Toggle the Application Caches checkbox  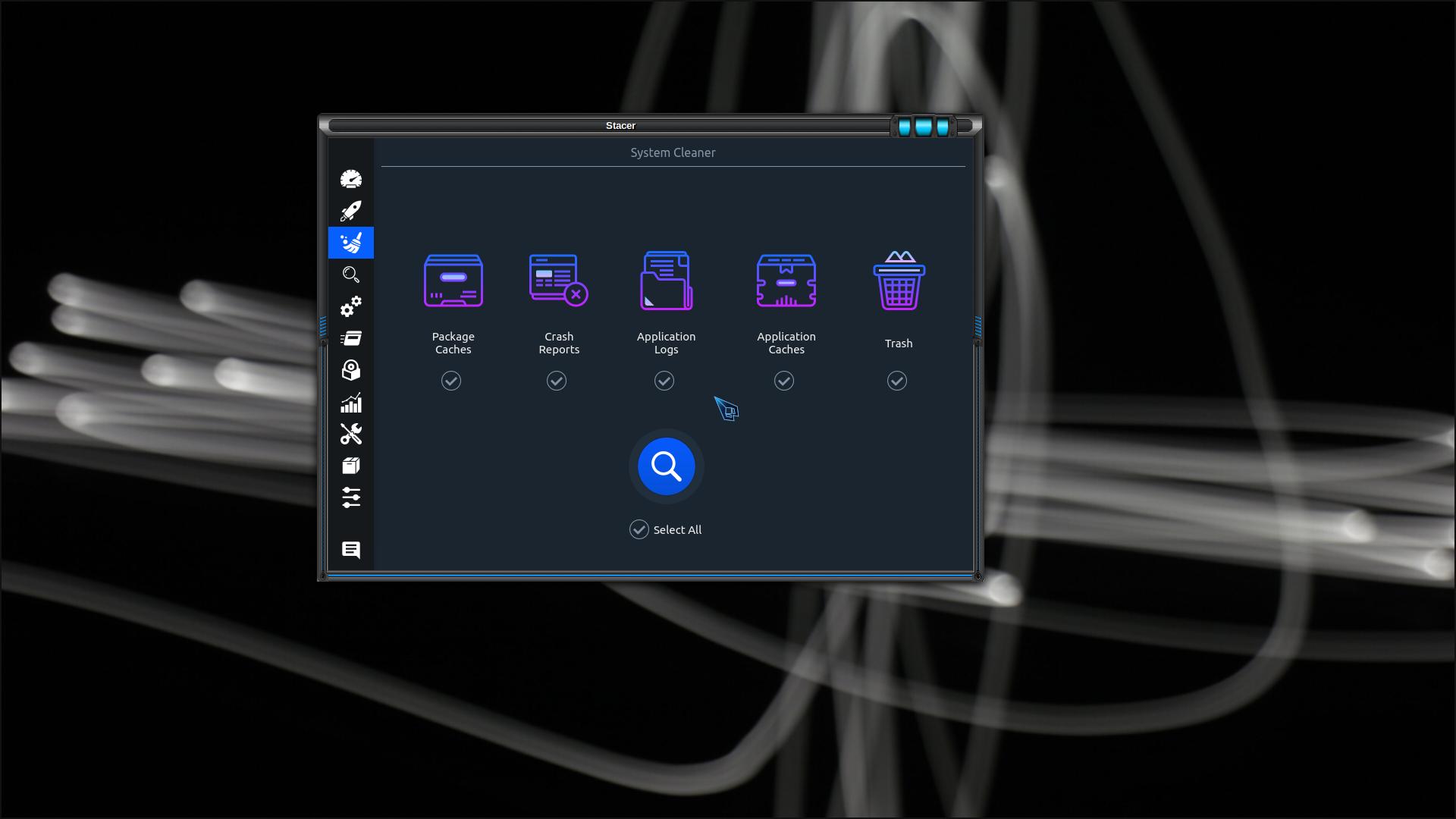pos(784,381)
